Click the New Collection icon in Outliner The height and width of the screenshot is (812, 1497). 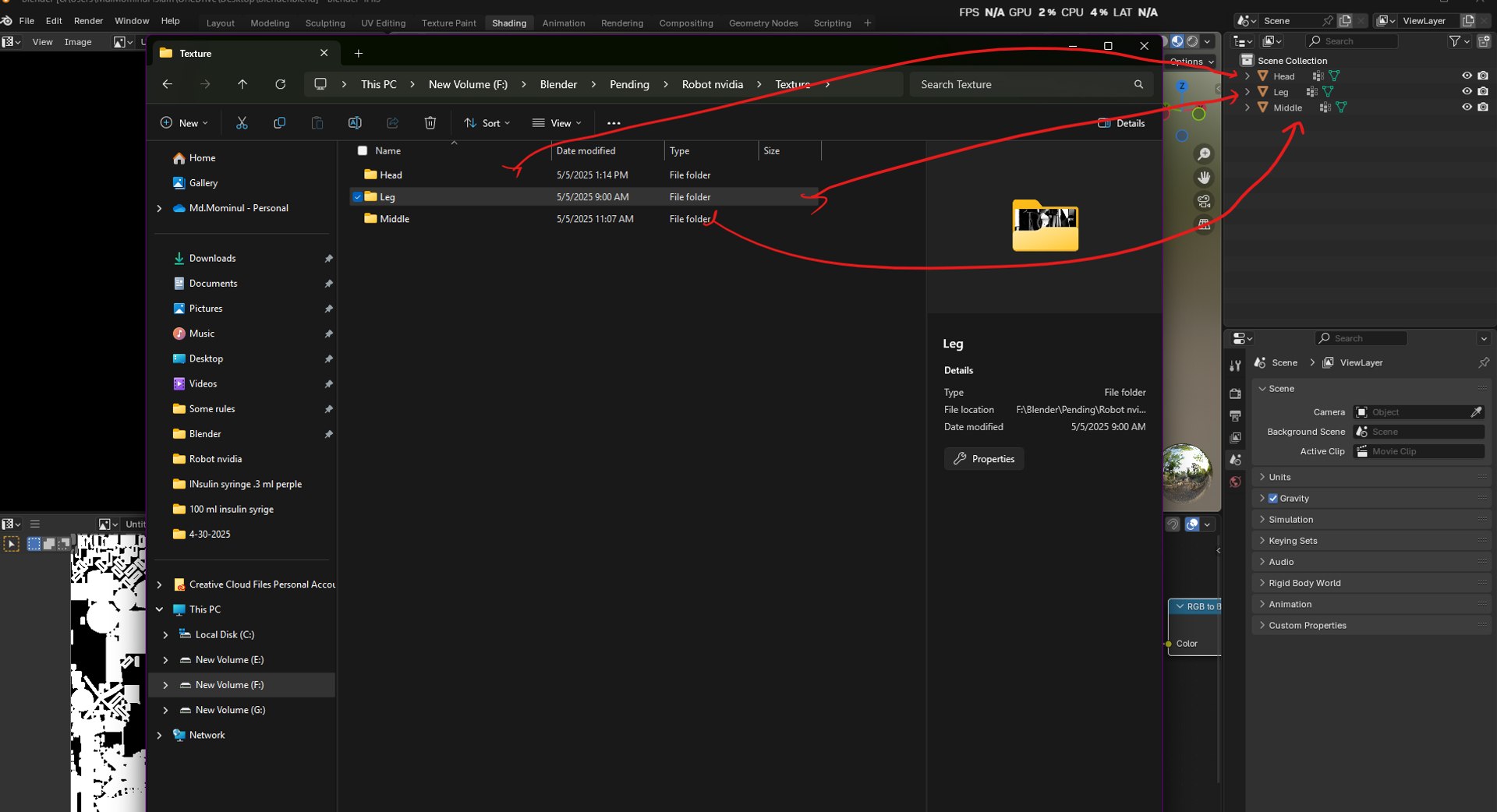1484,41
